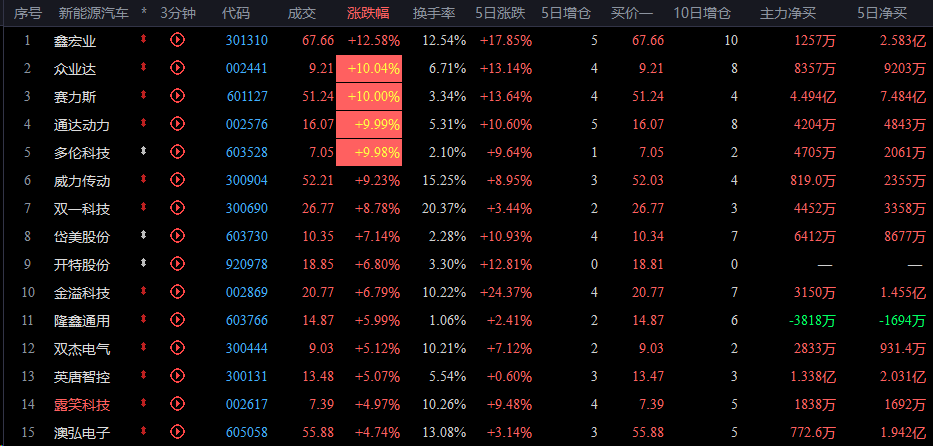Click red marker icon beside 露笑科技
This screenshot has height=446, width=933.
pyautogui.click(x=143, y=404)
